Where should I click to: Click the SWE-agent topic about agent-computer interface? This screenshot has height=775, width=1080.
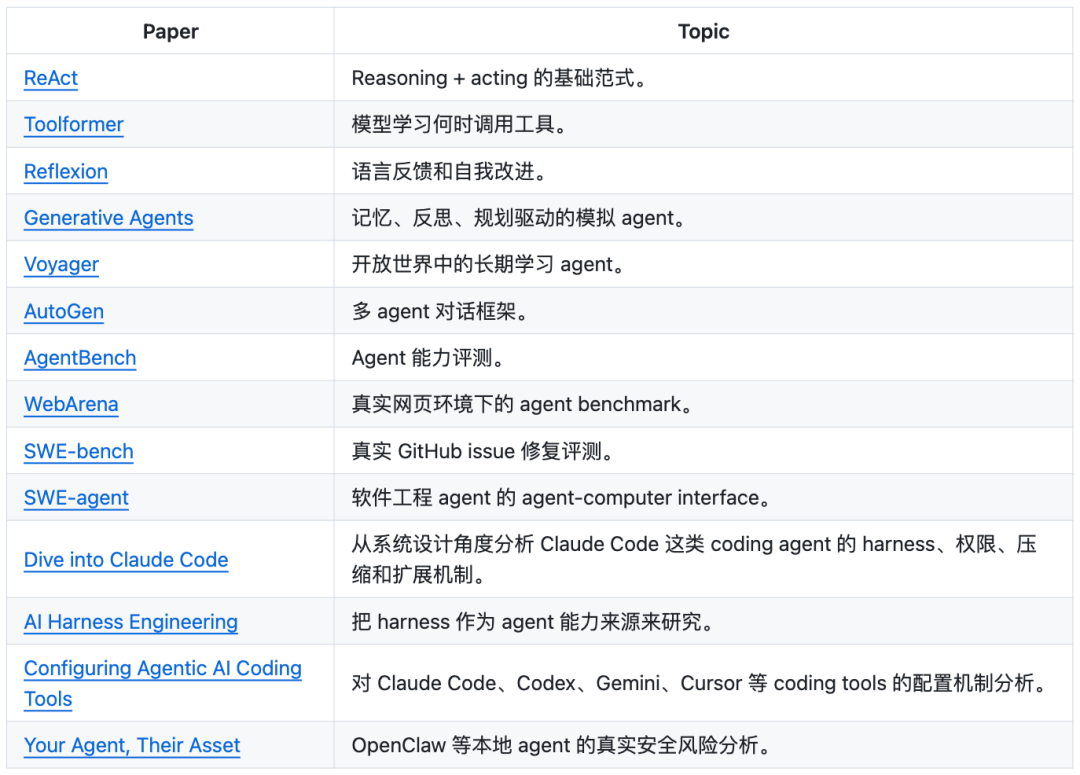(561, 497)
